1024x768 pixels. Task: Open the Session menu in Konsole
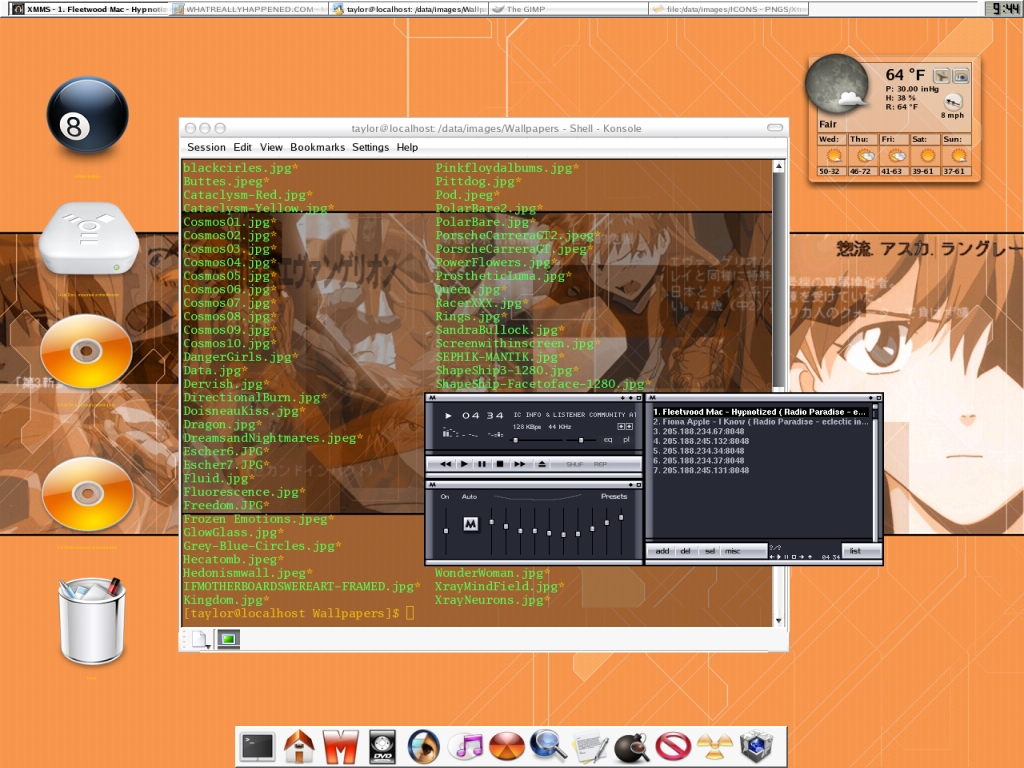coord(206,148)
